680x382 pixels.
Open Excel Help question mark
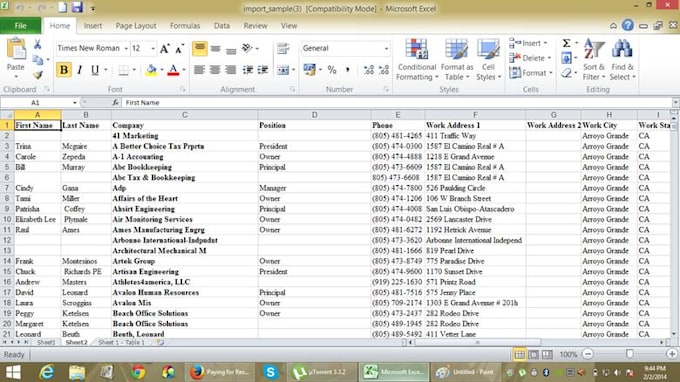tap(628, 26)
